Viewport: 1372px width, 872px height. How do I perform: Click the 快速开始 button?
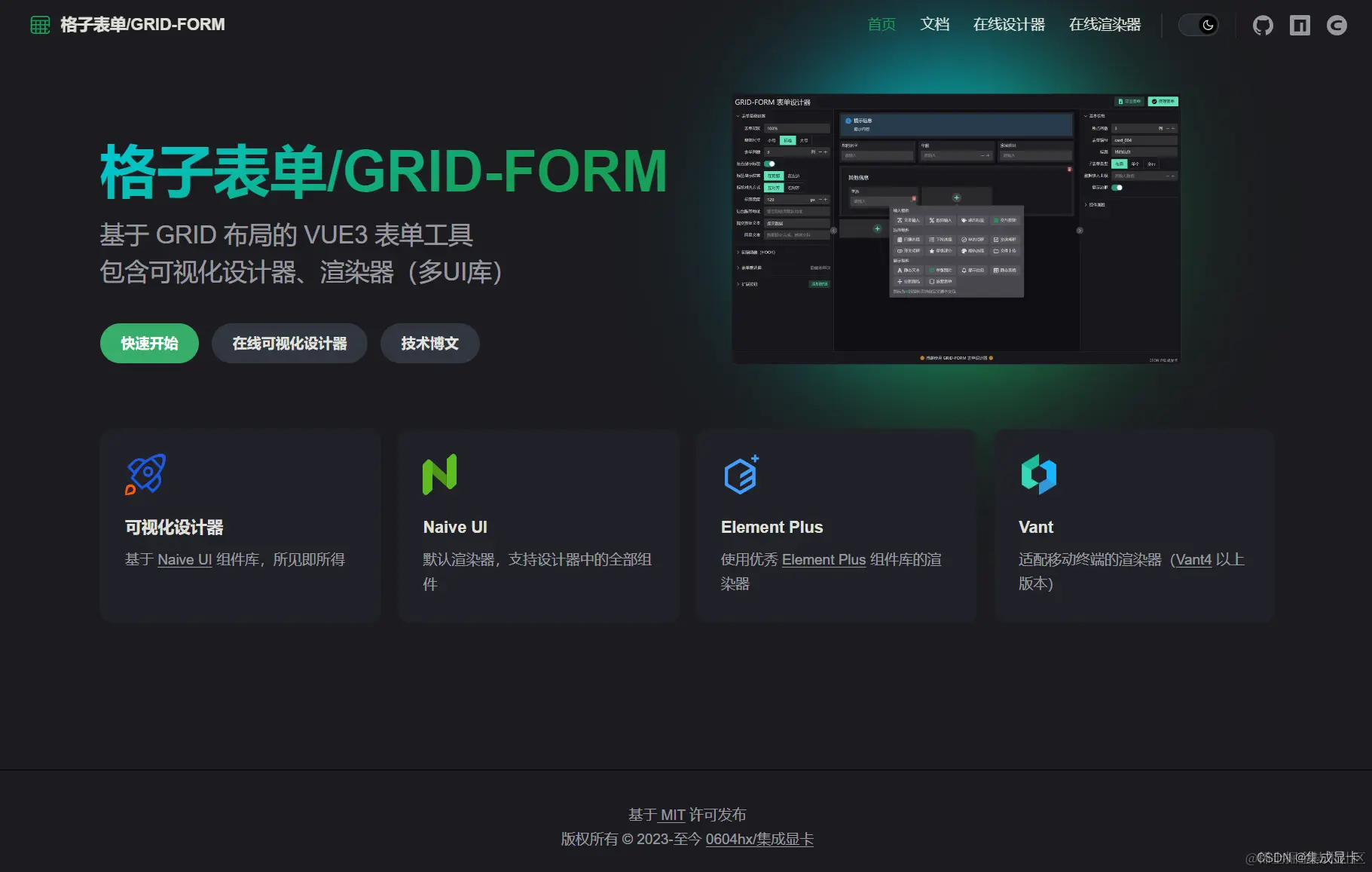[149, 344]
